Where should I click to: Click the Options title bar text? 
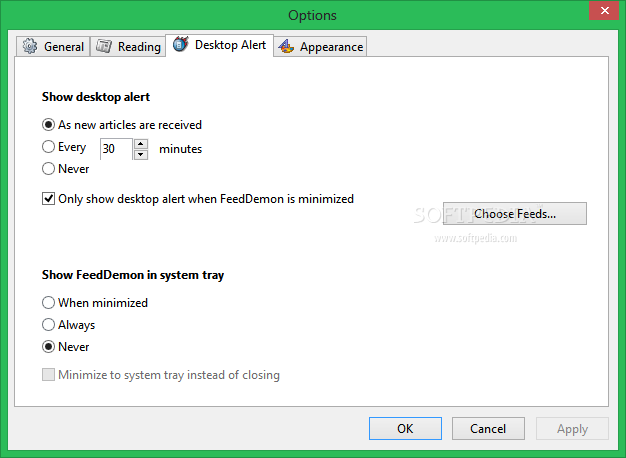click(x=312, y=16)
